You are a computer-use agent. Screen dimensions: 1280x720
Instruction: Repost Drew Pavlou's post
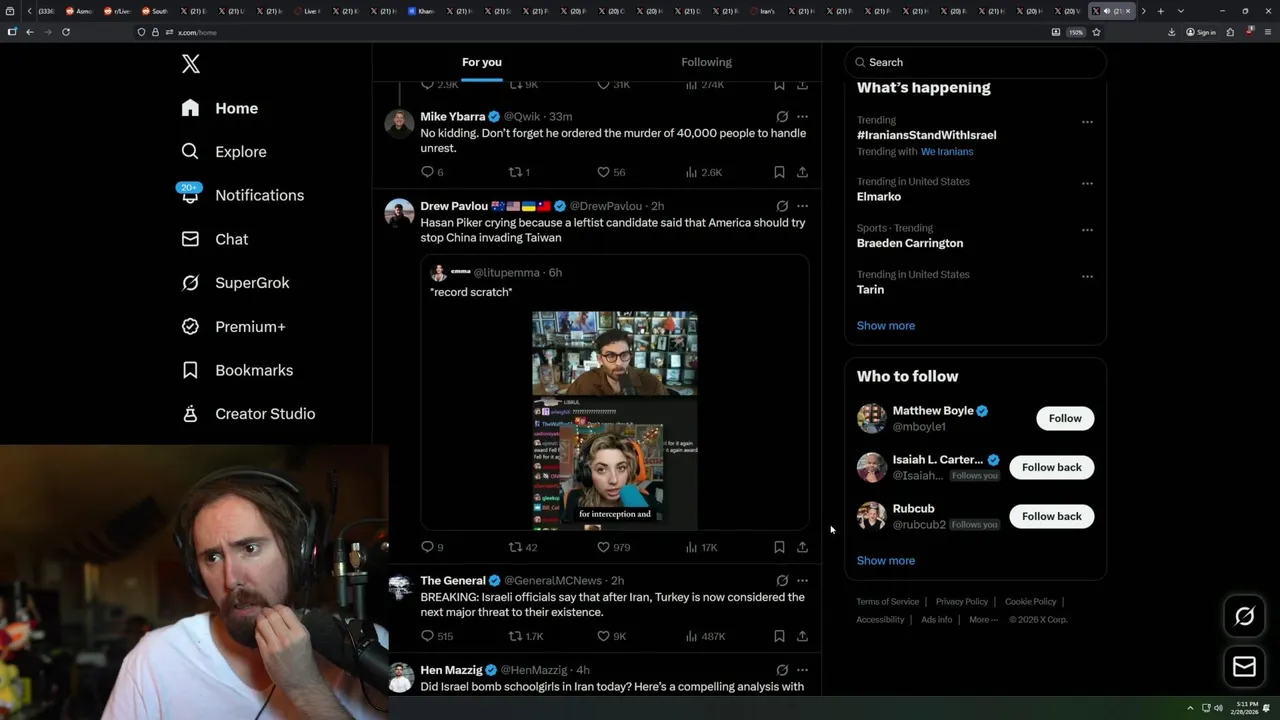click(523, 547)
